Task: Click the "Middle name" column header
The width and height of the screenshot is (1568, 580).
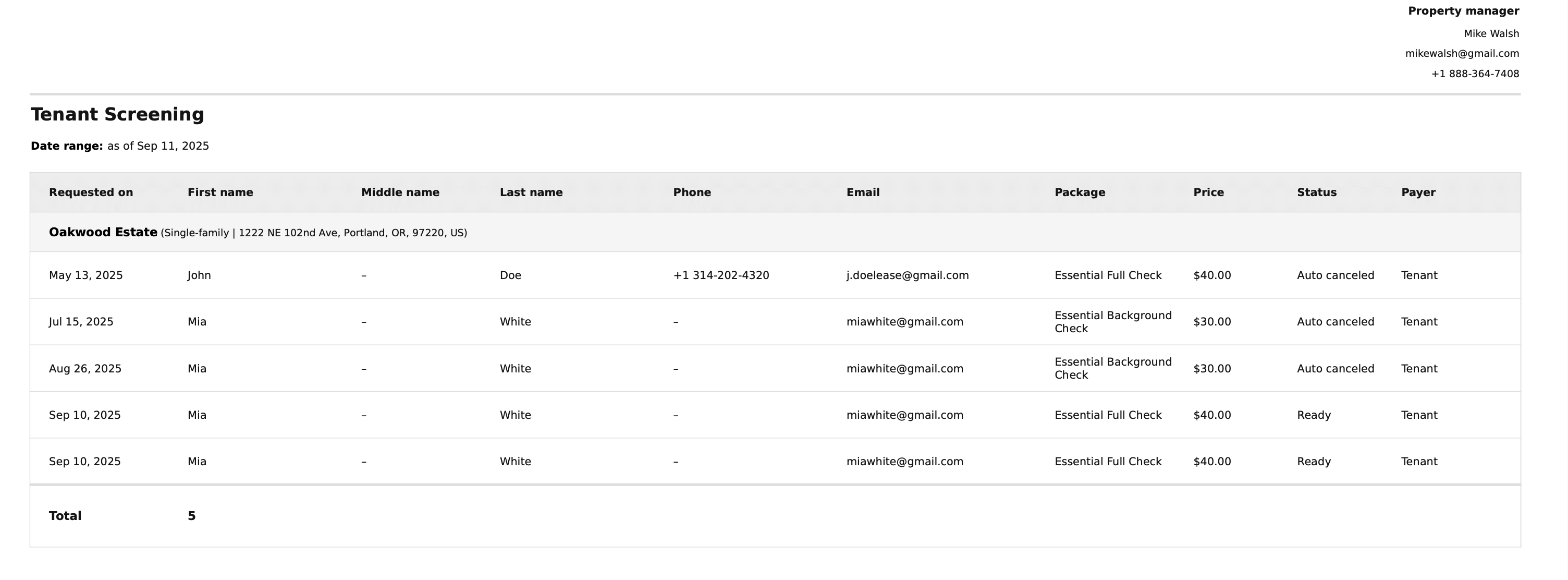Action: click(x=400, y=192)
